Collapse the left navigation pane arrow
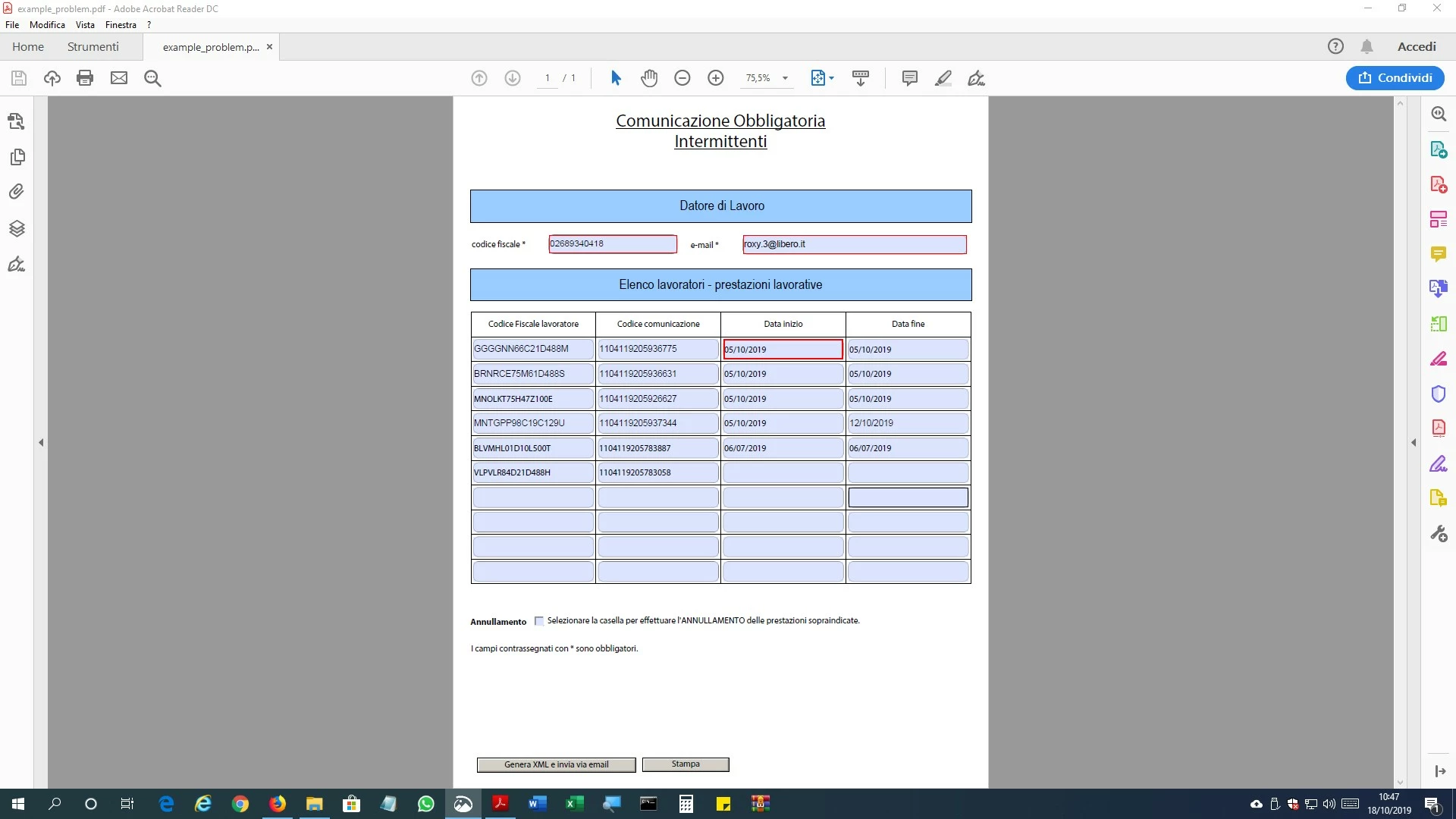This screenshot has height=819, width=1456. click(41, 442)
